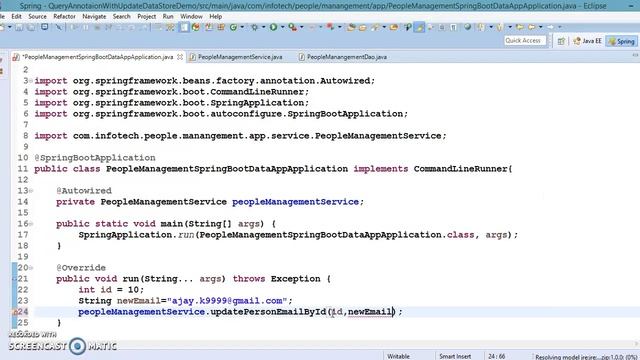640x360 pixels.
Task: Open the Debug configurations dropdown arrow
Action: click(x=263, y=27)
